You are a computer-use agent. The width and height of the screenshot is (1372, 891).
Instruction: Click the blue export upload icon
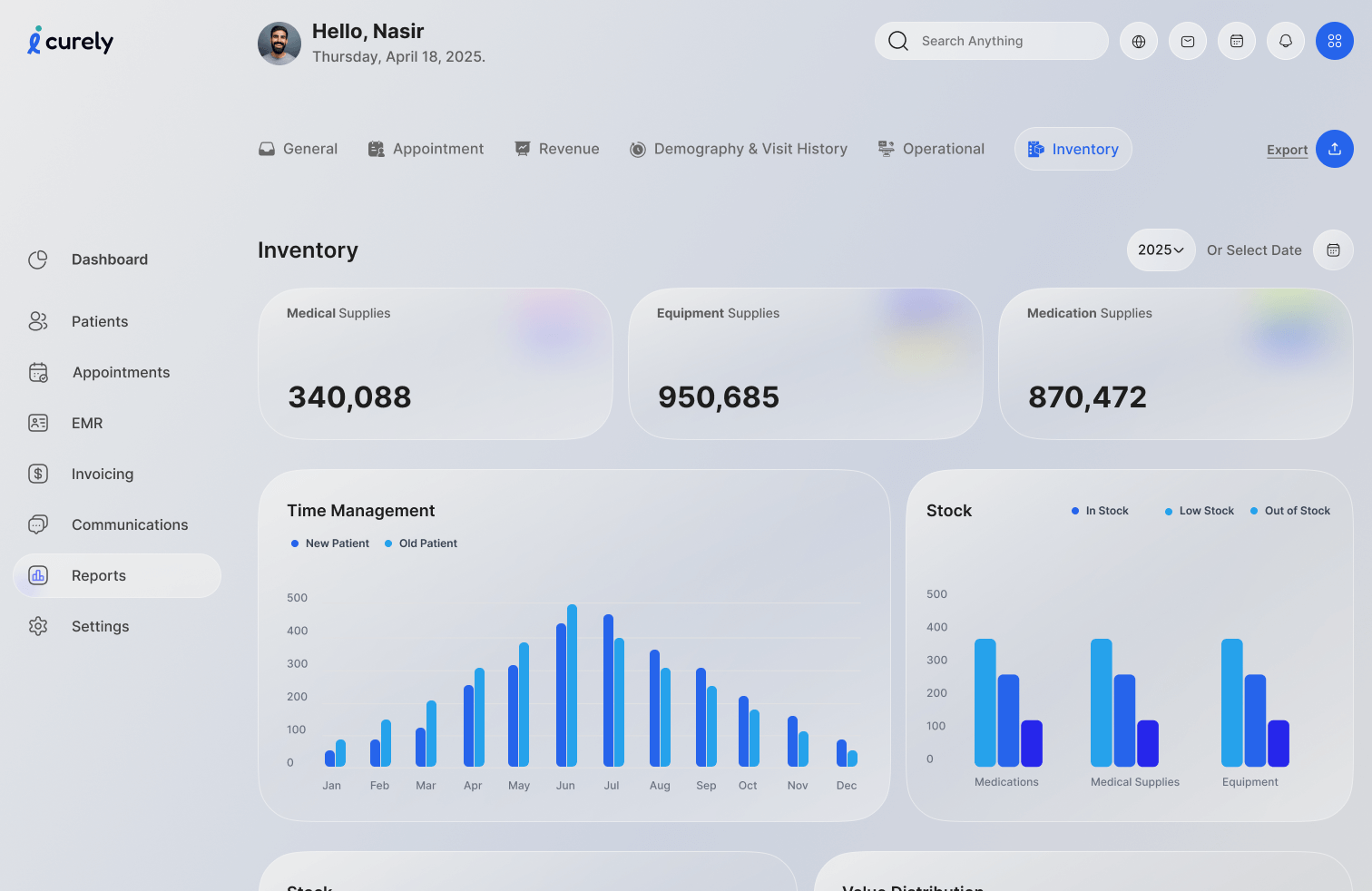(1335, 149)
